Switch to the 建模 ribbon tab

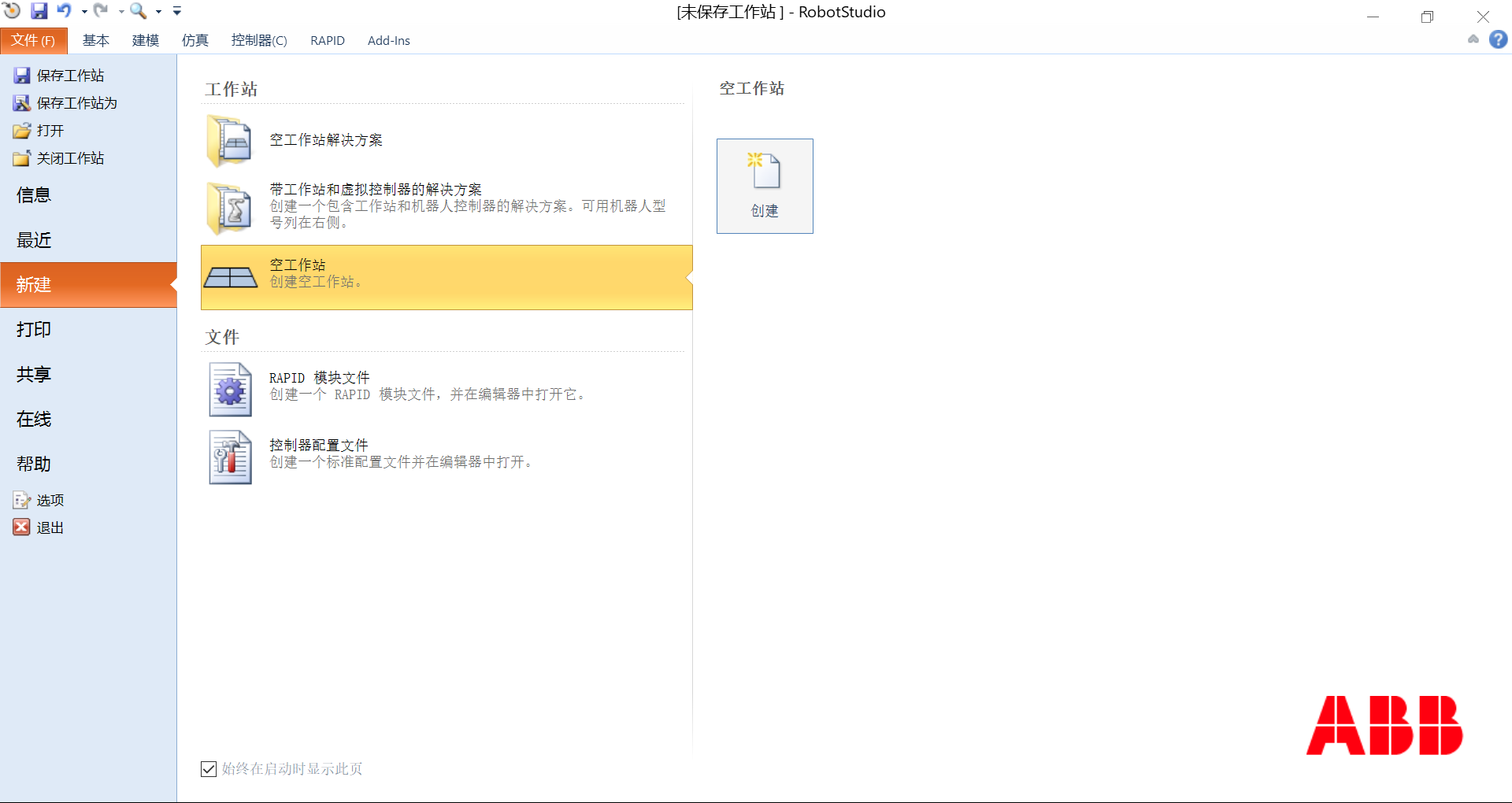[x=146, y=41]
